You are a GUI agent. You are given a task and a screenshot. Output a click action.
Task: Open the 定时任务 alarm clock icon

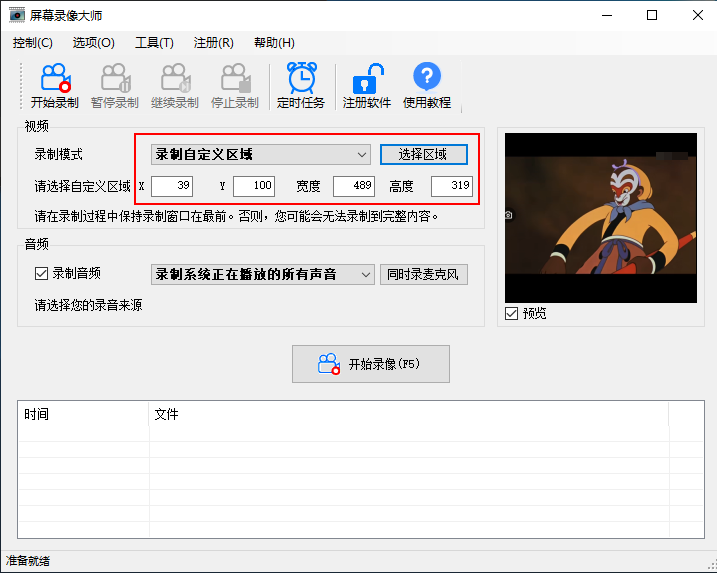click(x=301, y=79)
